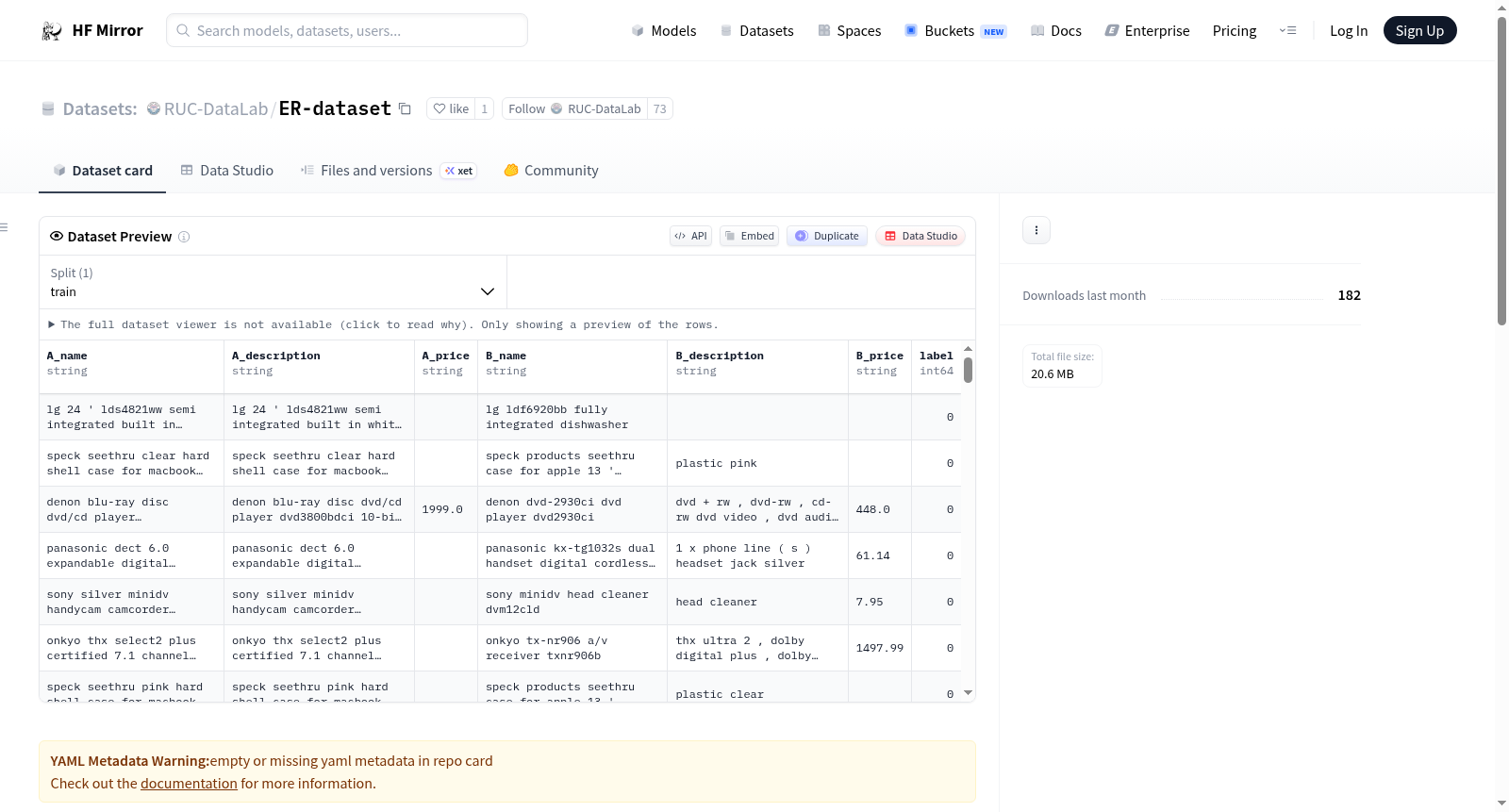Viewport: 1509px width, 812px height.
Task: Open the three-dot options menu in sidebar
Action: point(1036,230)
